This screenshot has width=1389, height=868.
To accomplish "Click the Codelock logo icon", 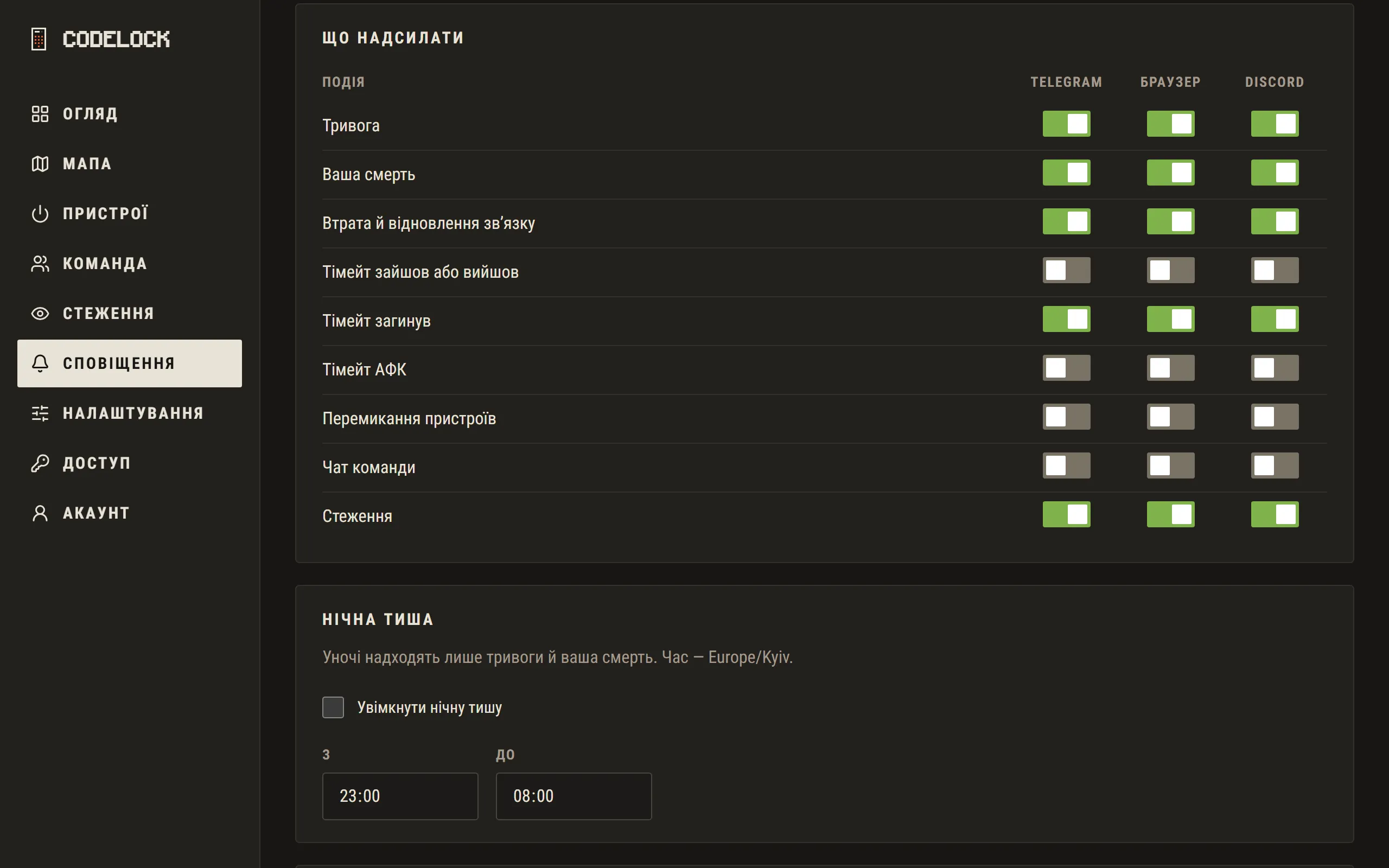I will click(x=39, y=39).
